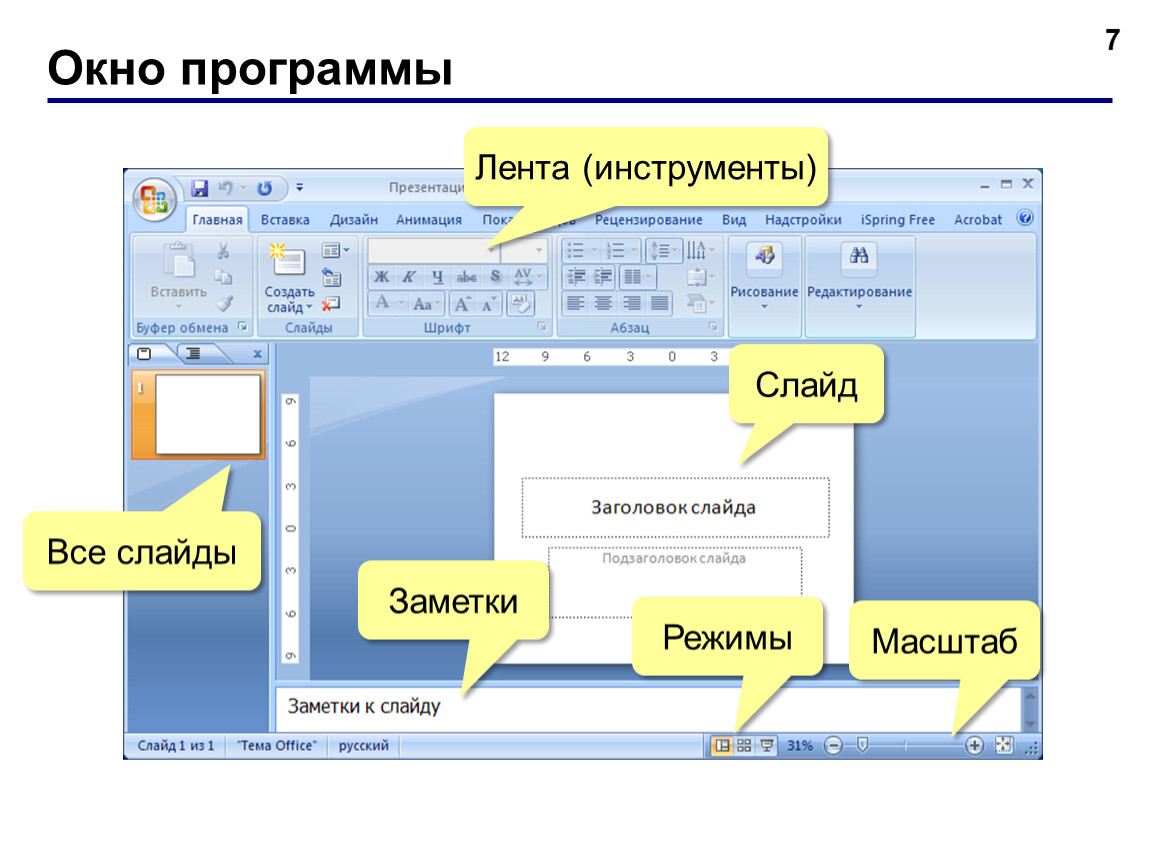Clear all formatting with eraser icon

click(x=521, y=303)
